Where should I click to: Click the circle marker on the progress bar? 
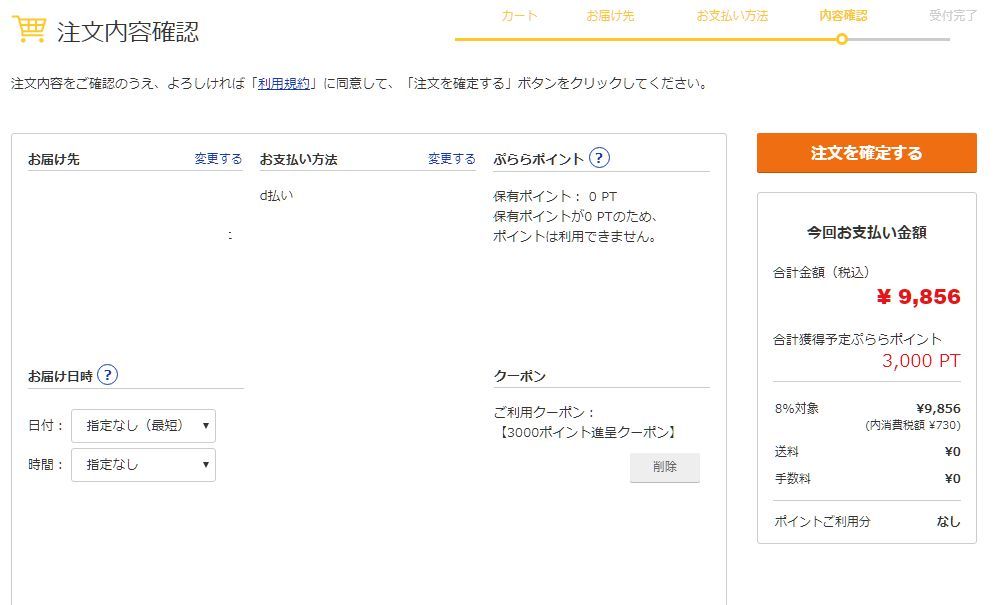[842, 39]
